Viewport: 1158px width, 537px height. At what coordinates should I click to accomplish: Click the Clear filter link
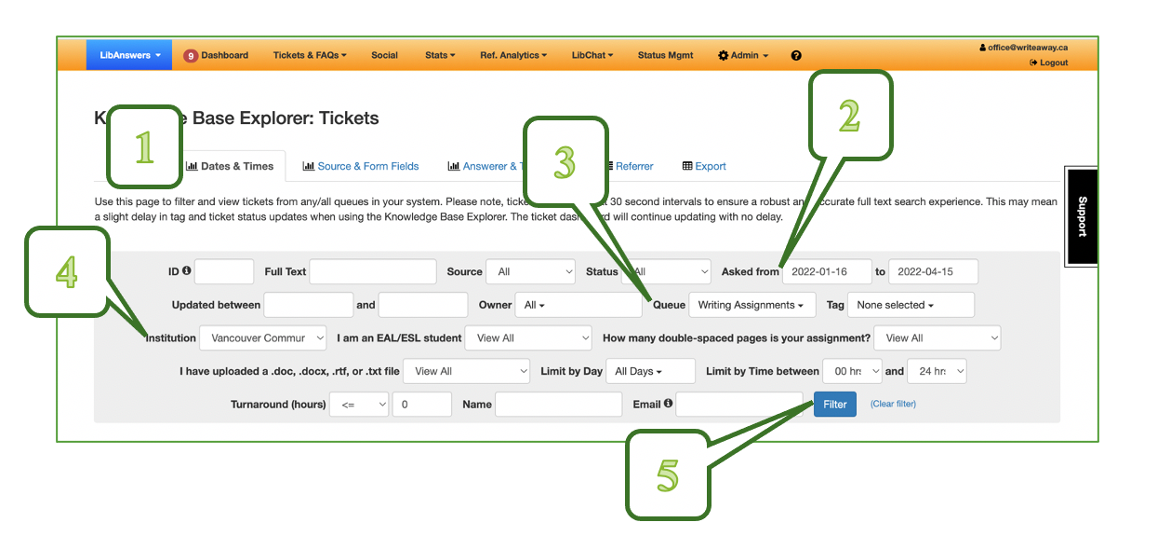893,404
